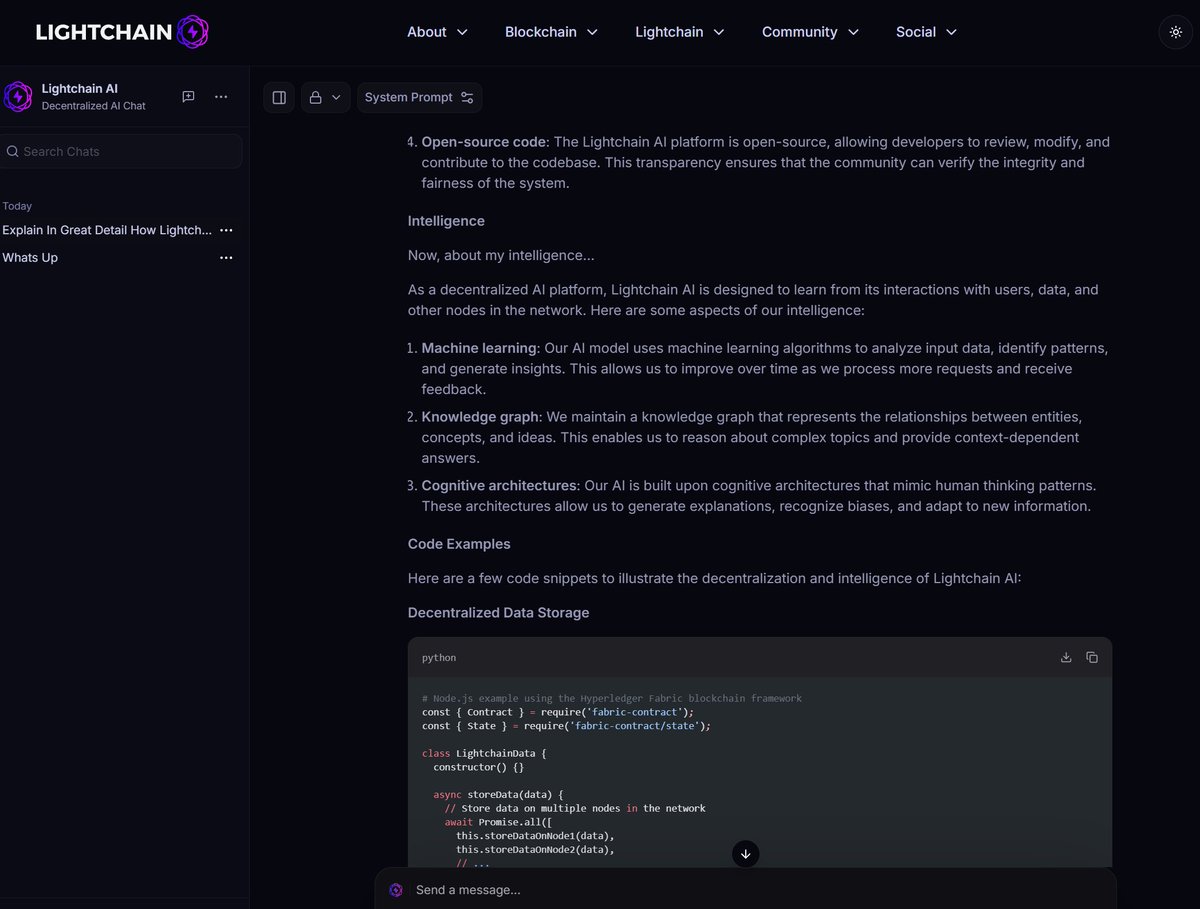Expand the About menu
Screen dimensions: 1200x909
pos(437,32)
